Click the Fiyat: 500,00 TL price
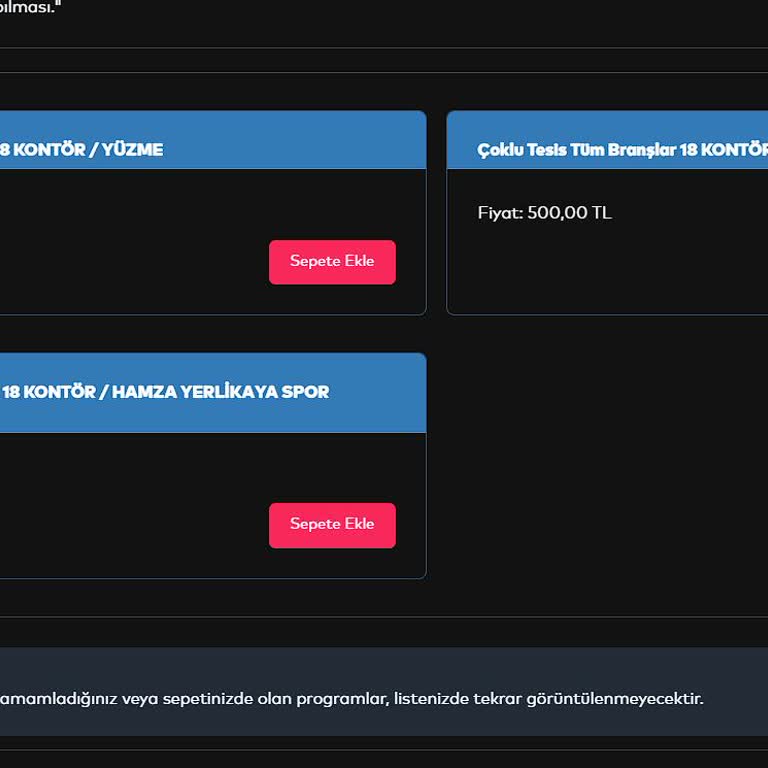768x768 pixels. (x=544, y=213)
